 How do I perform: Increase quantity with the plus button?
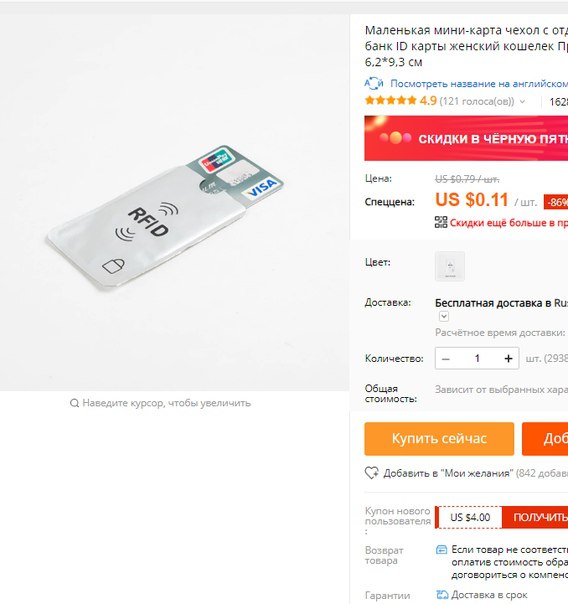pyautogui.click(x=508, y=359)
